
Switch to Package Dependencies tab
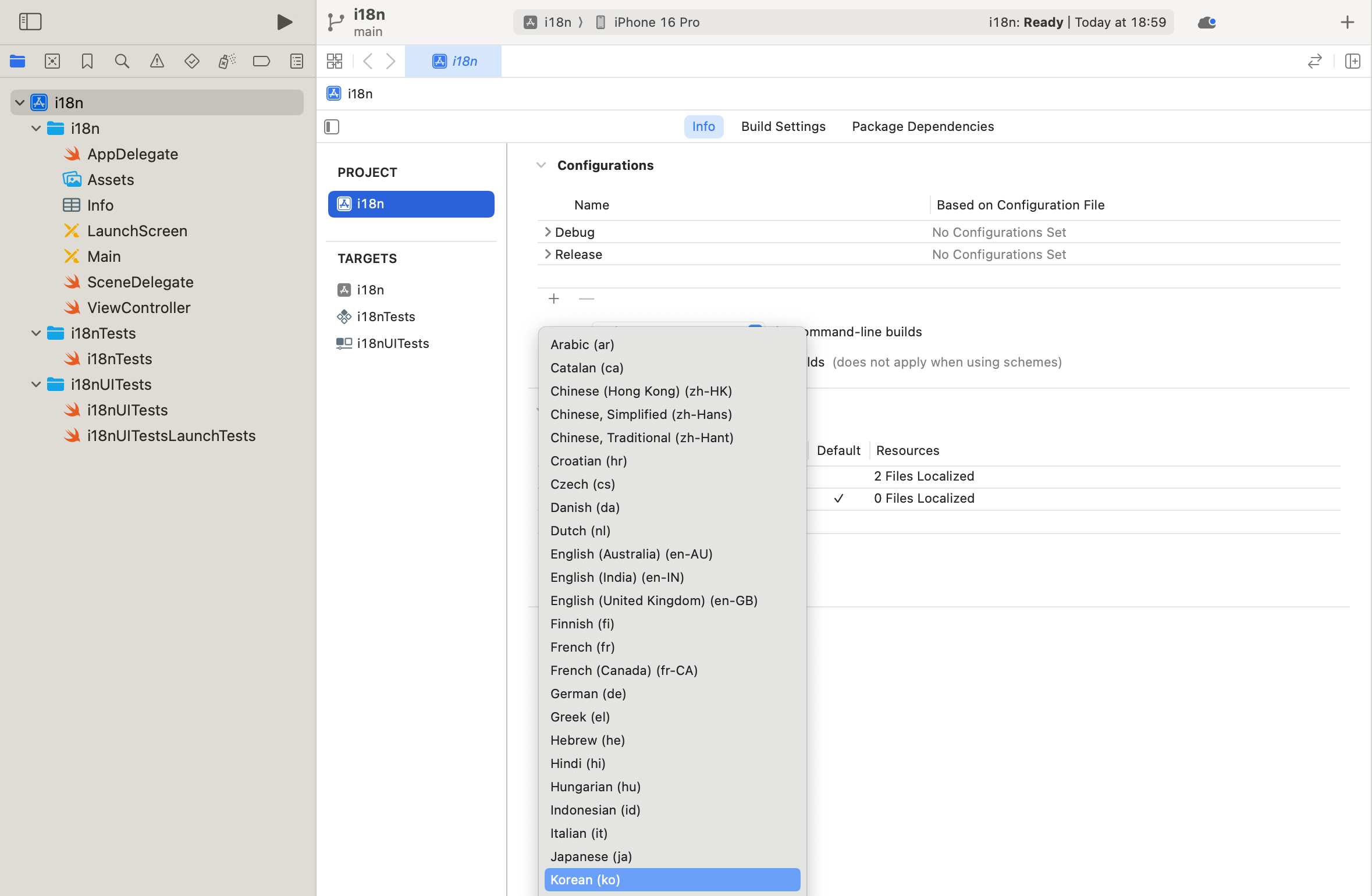point(923,126)
